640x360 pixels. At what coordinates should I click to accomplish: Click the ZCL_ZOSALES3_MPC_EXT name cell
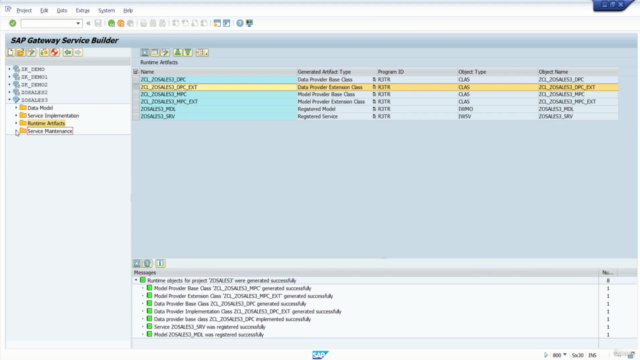[218, 102]
